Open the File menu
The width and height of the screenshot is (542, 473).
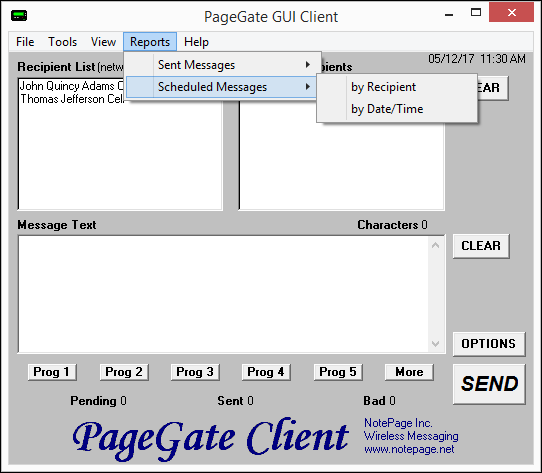click(25, 42)
